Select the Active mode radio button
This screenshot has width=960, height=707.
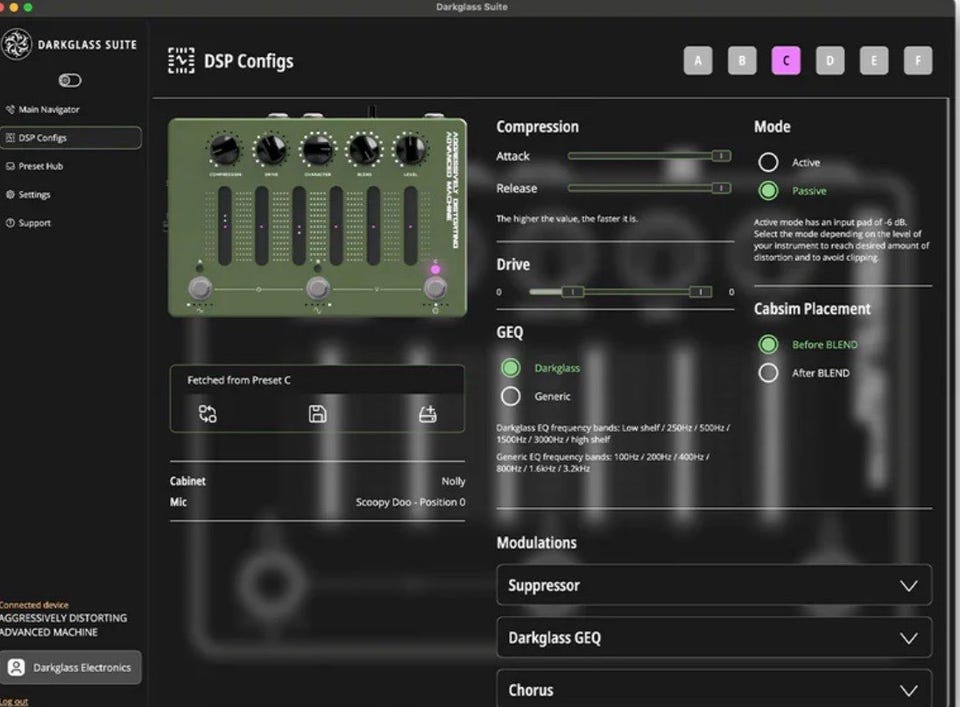coord(768,162)
